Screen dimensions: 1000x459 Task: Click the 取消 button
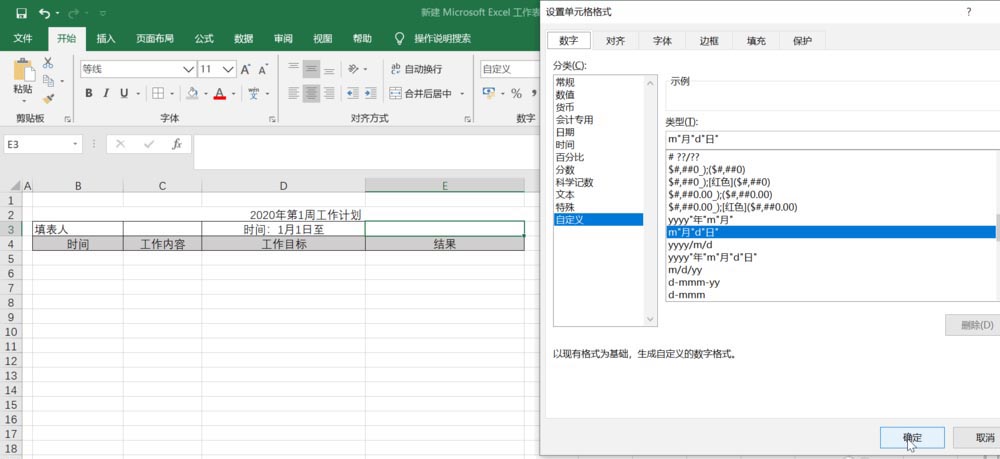[979, 437]
